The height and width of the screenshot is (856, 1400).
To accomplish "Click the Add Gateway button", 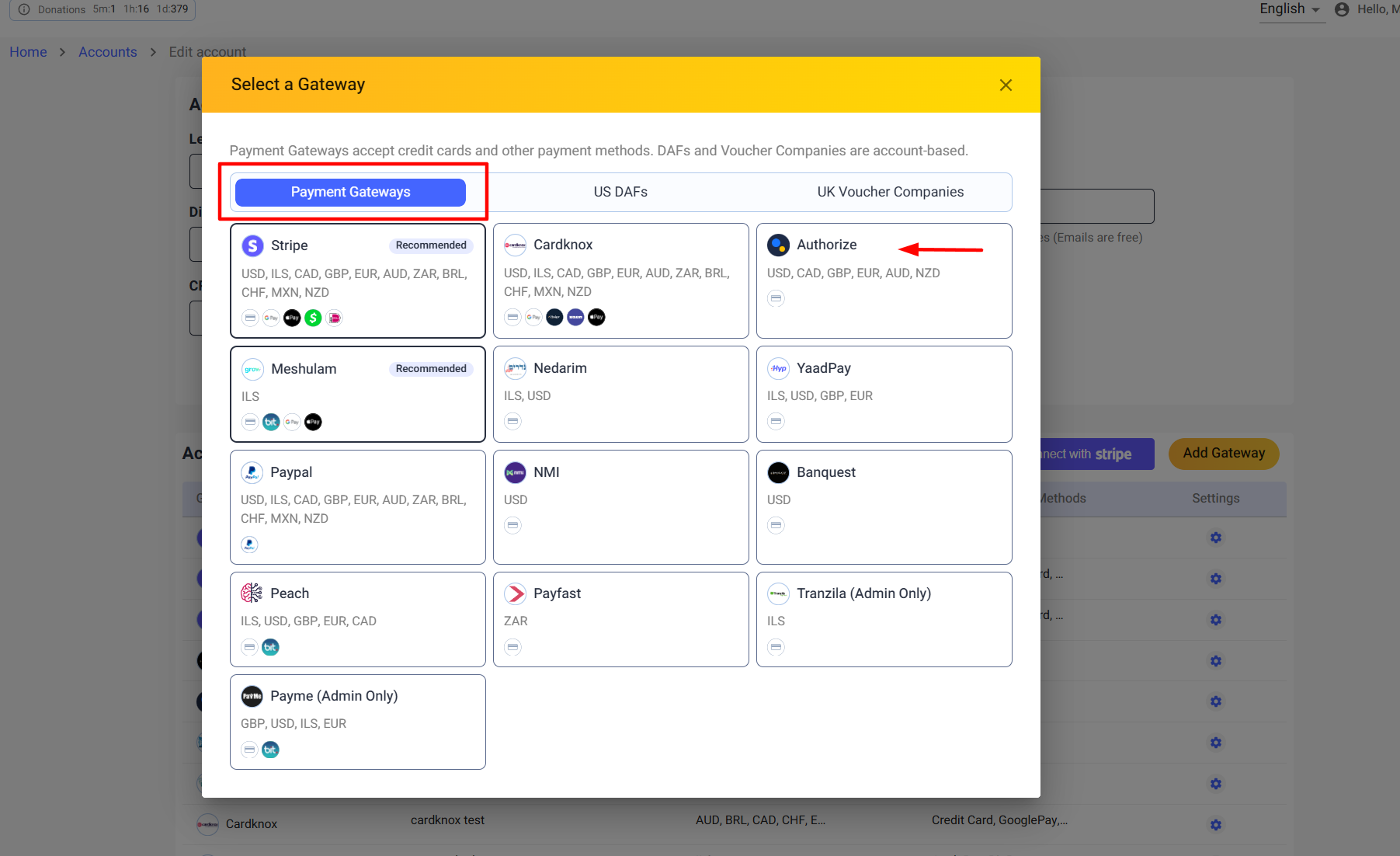I will pos(1224,454).
